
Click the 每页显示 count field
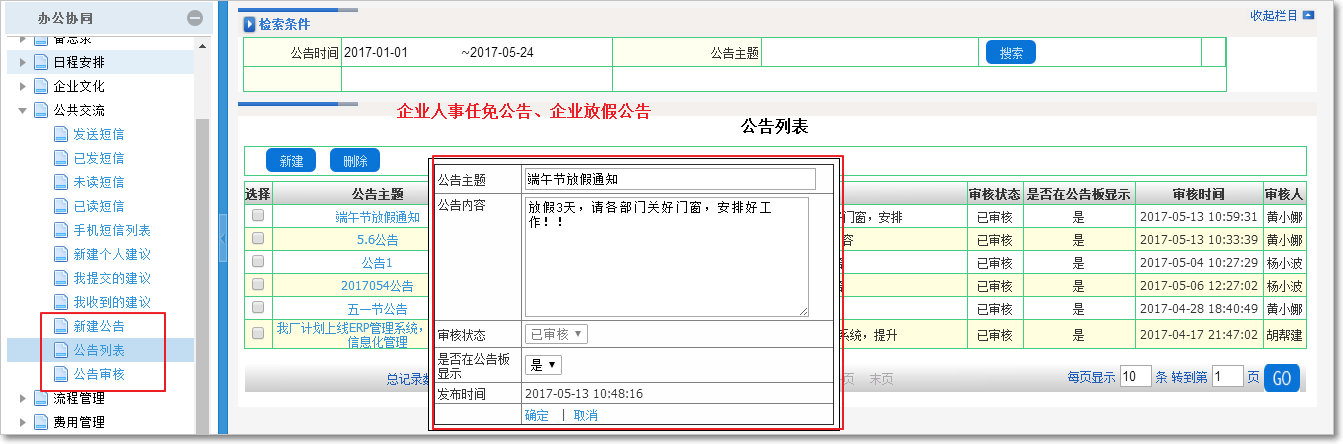1136,376
